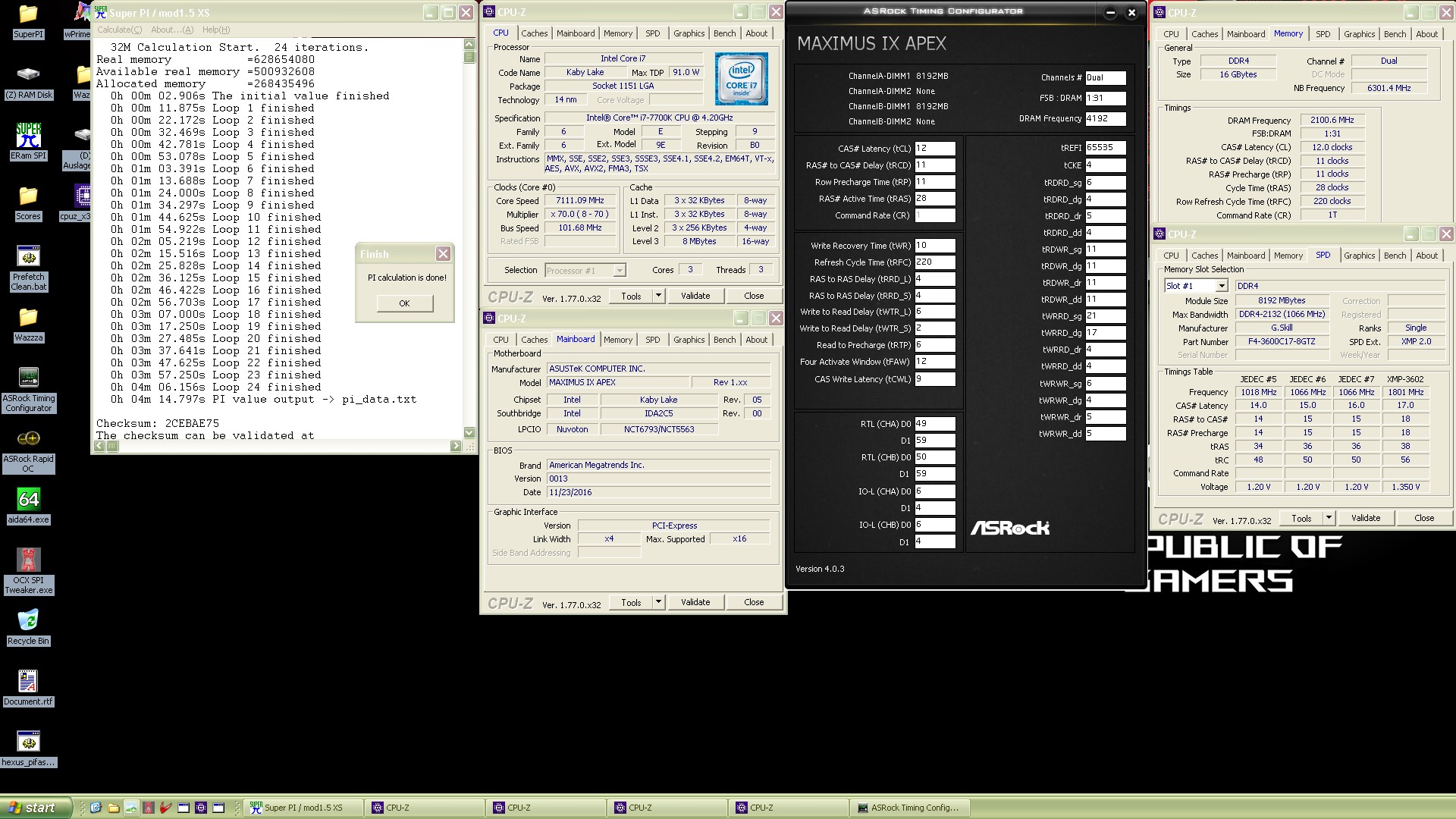Open Graphics tab in Mainboard CPU-Z window
Viewport: 1456px width, 819px height.
(689, 340)
